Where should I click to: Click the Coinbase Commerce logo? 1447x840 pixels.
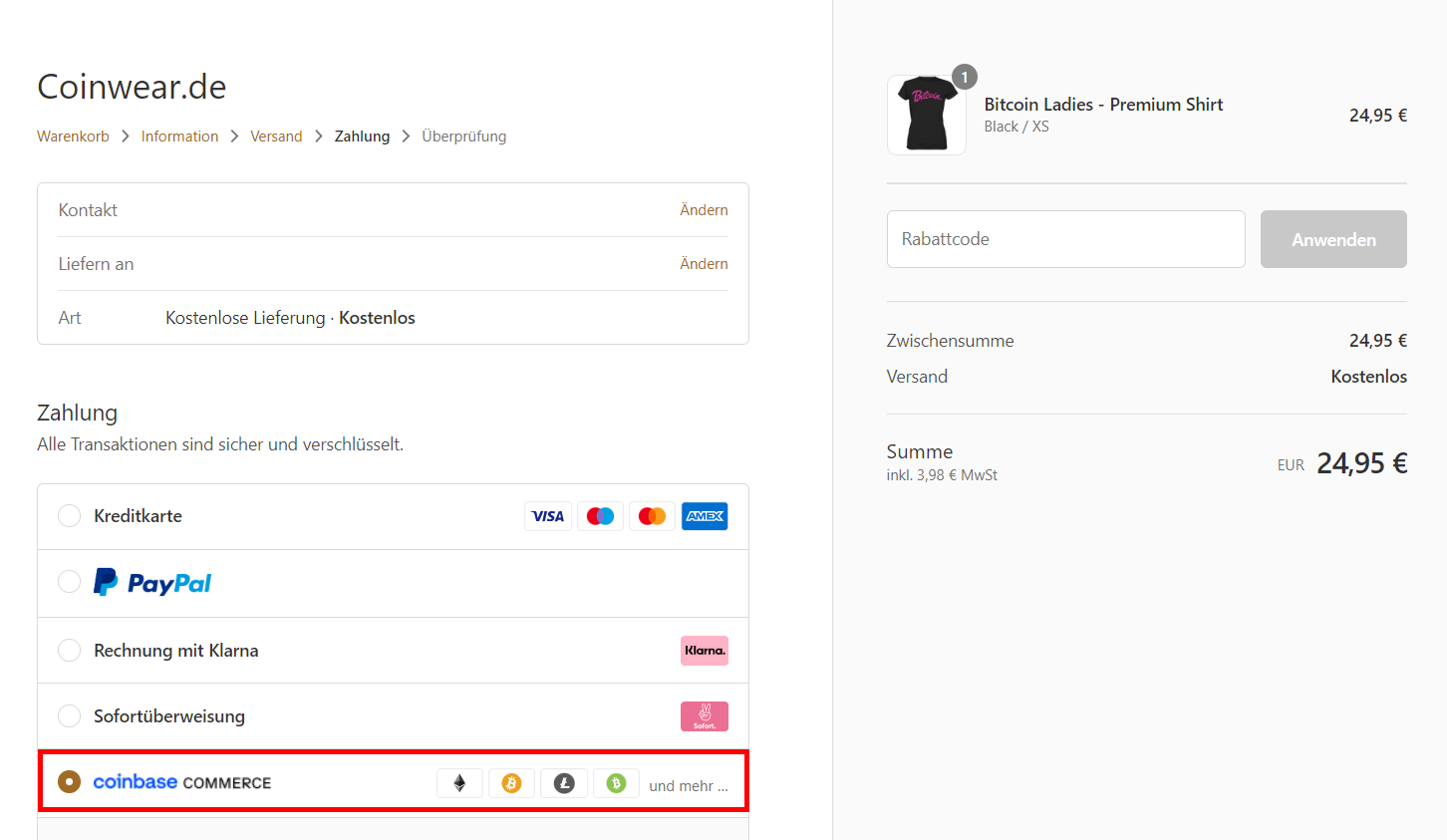point(182,782)
